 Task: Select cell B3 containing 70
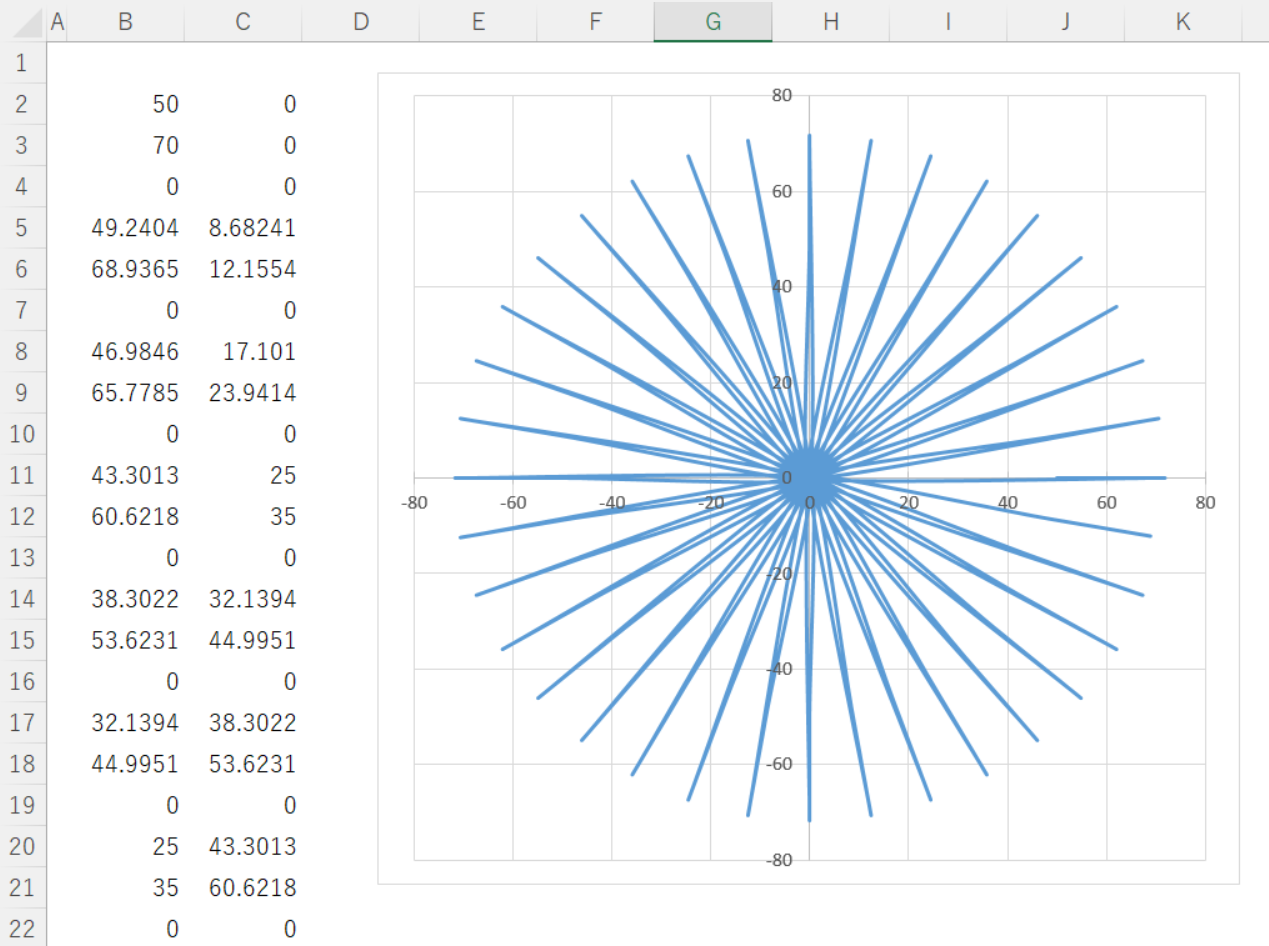(x=125, y=146)
